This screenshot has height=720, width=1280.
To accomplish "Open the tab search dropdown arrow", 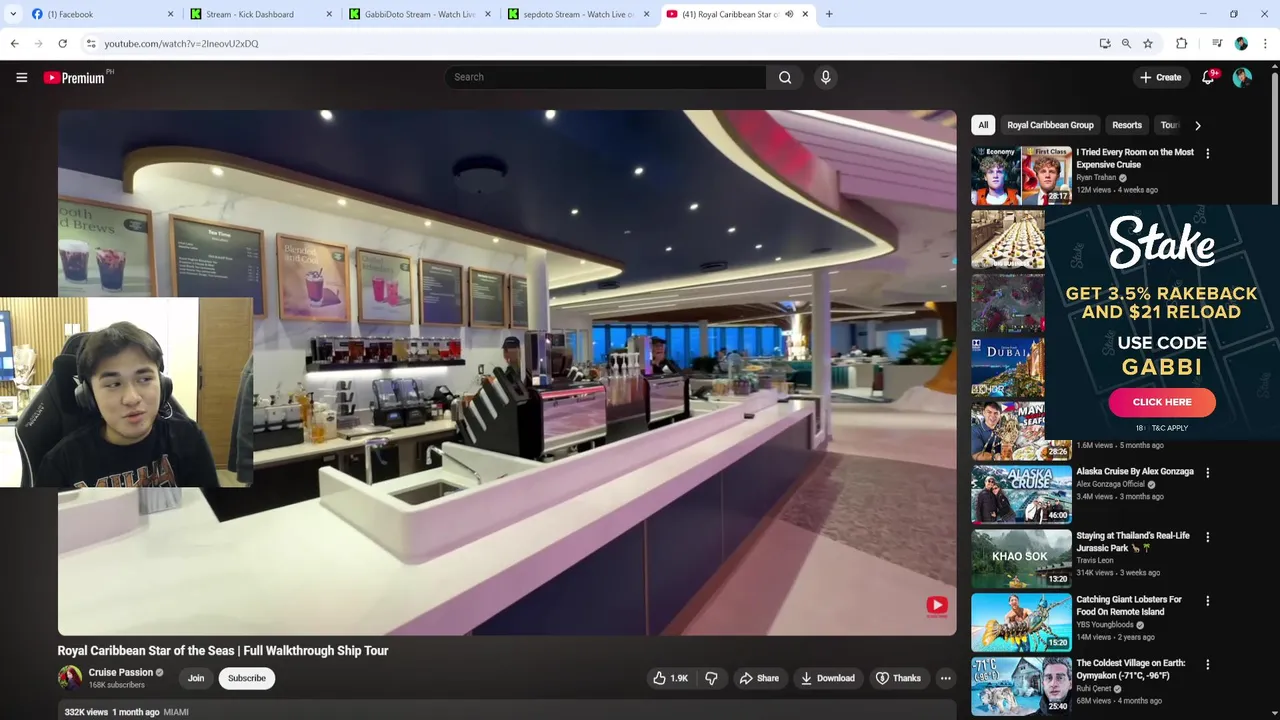I will pos(14,14).
